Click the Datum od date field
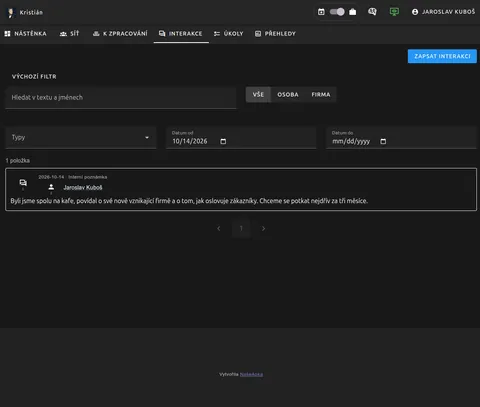The height and width of the screenshot is (407, 480). [x=241, y=138]
